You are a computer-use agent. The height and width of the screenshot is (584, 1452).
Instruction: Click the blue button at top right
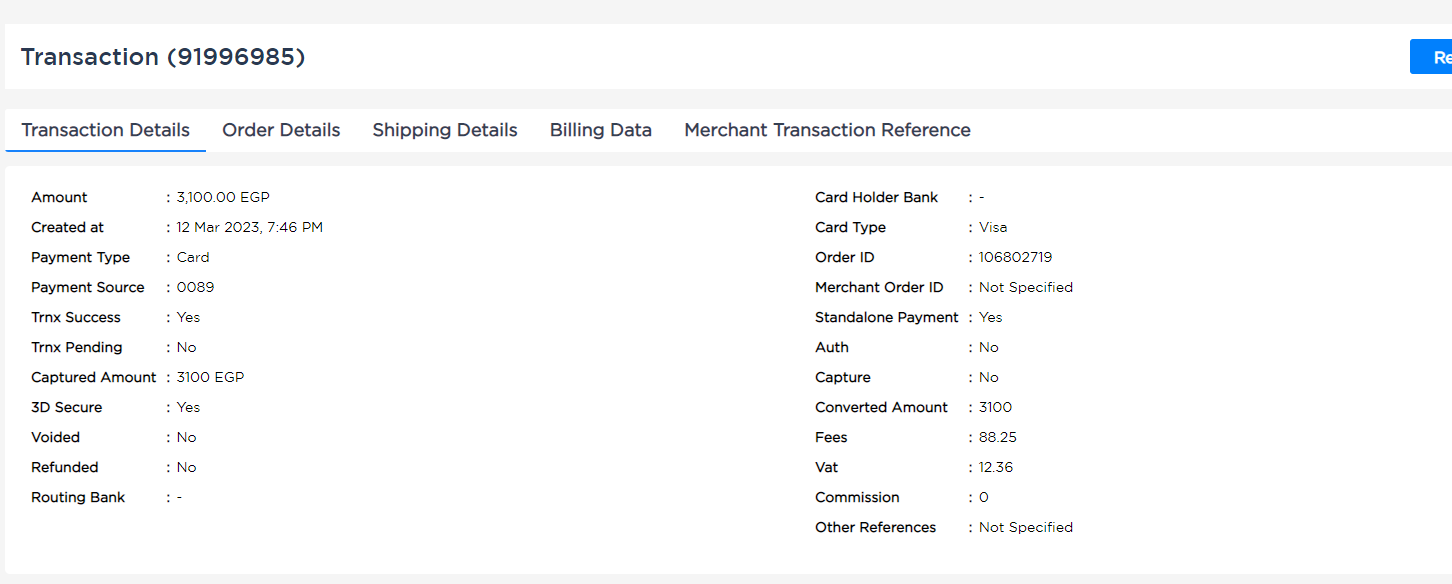click(x=1431, y=57)
